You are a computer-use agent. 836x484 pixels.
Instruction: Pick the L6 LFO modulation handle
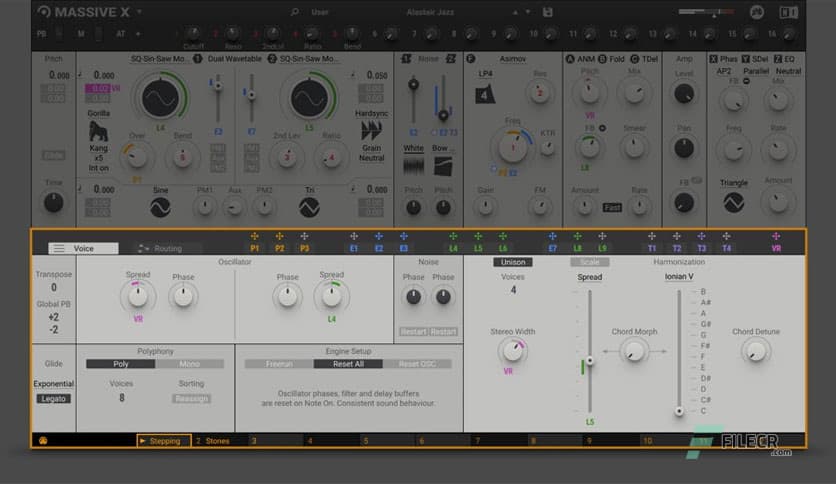tap(503, 236)
